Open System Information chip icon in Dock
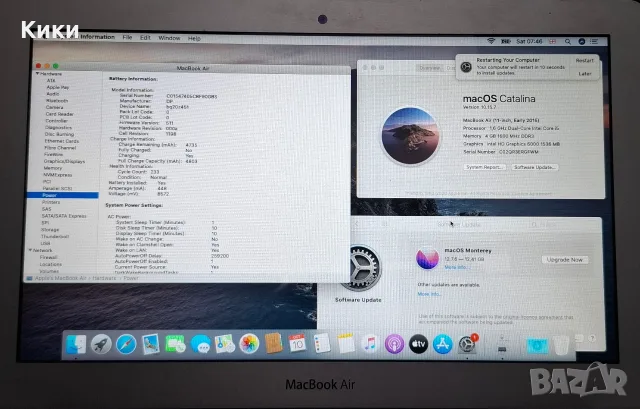Screen dimensions: 640x409 pyautogui.click(x=502, y=345)
